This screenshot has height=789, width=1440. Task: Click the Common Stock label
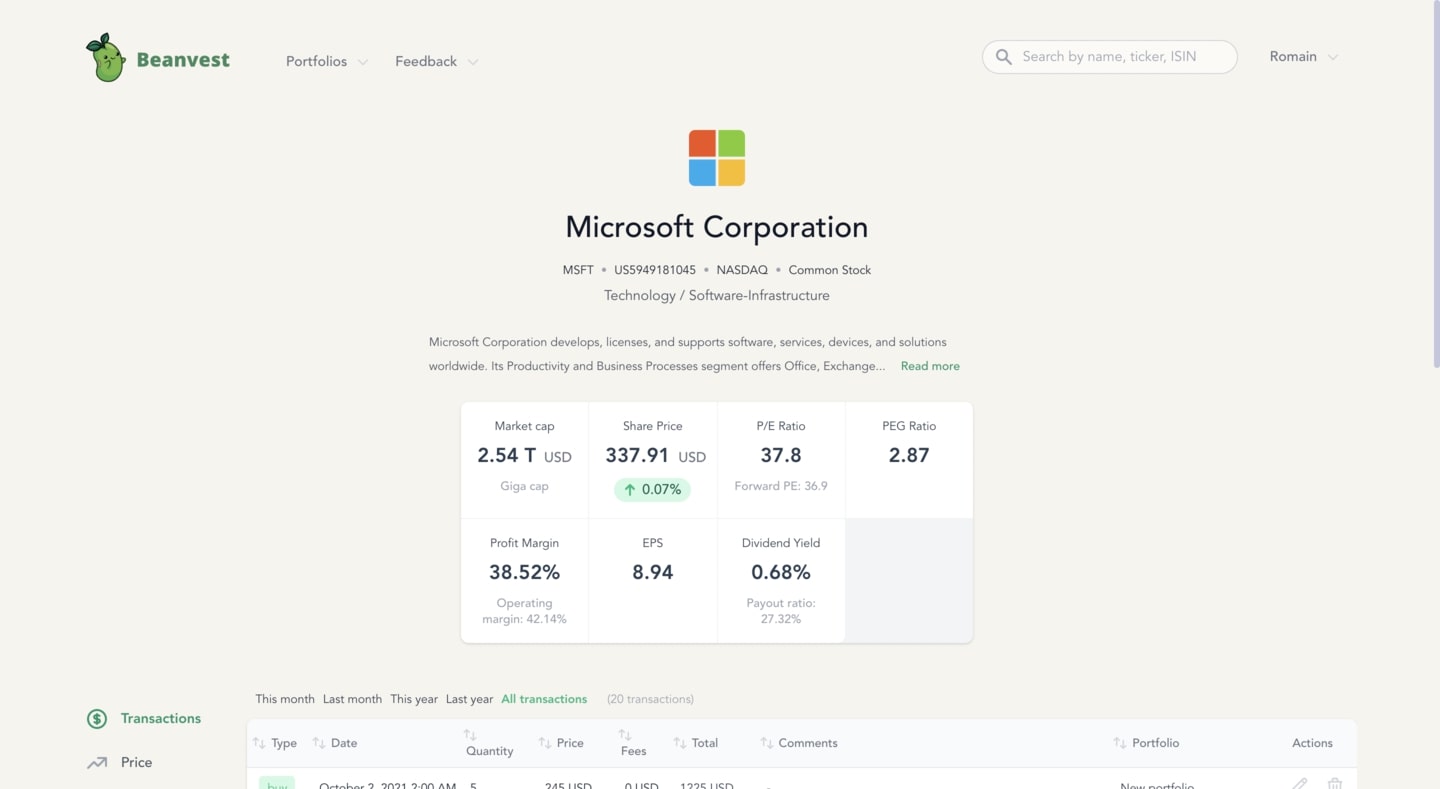(830, 270)
